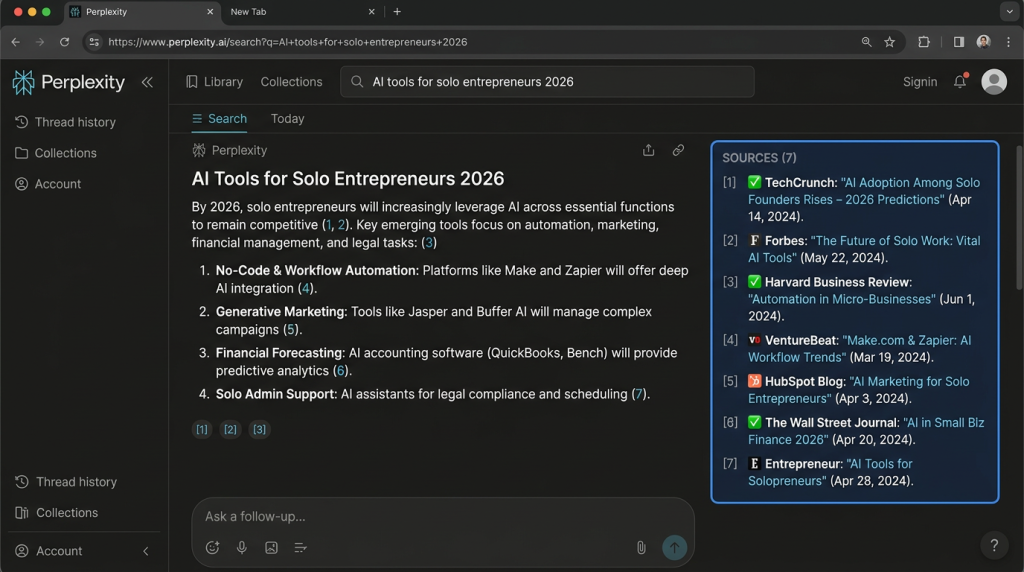Collapse the sidebar with the double-chevron icon
The height and width of the screenshot is (572, 1024).
[x=147, y=82]
